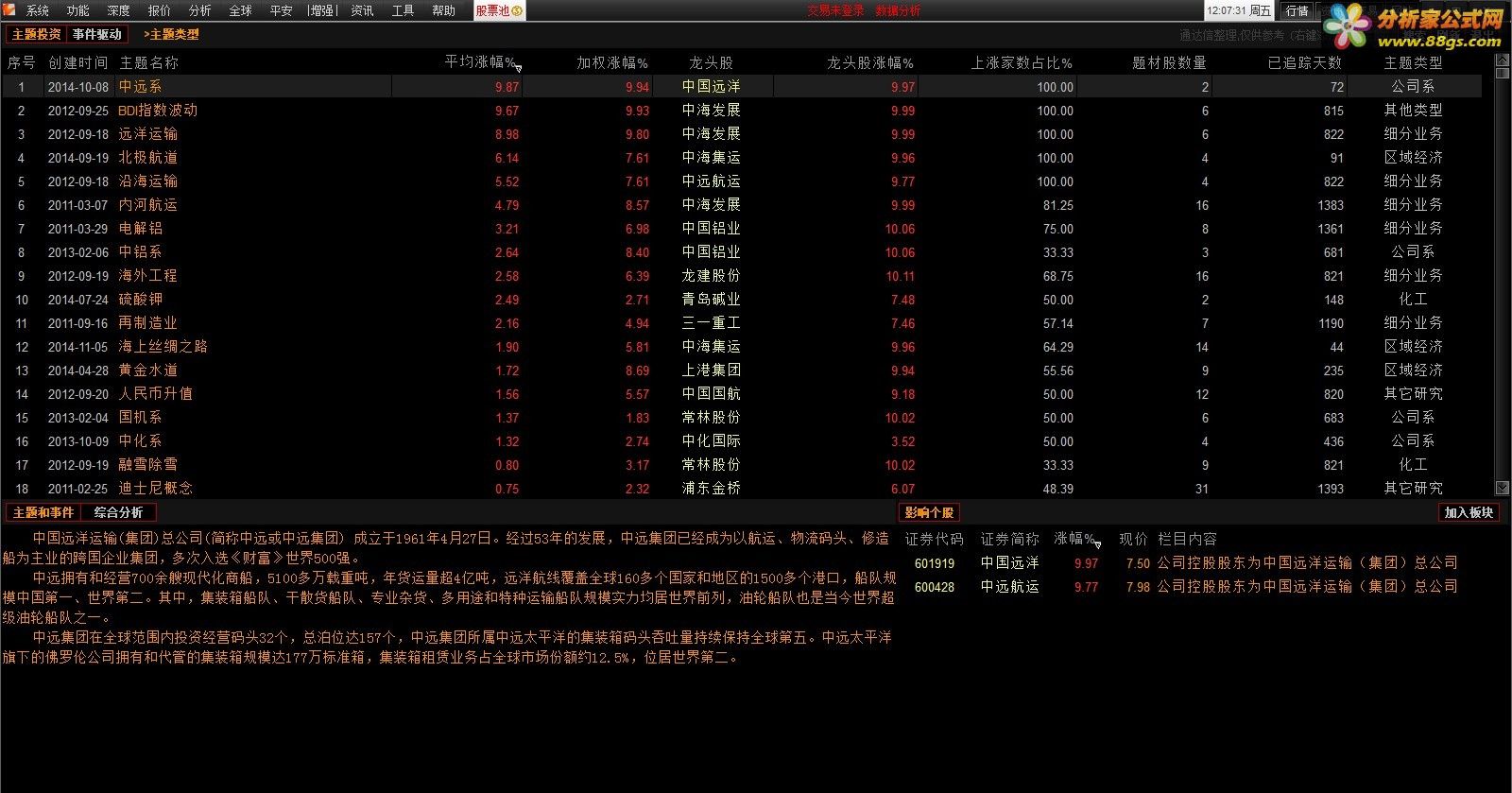Open the 系统 menu
Screen dimensions: 1512x793
pyautogui.click(x=38, y=10)
